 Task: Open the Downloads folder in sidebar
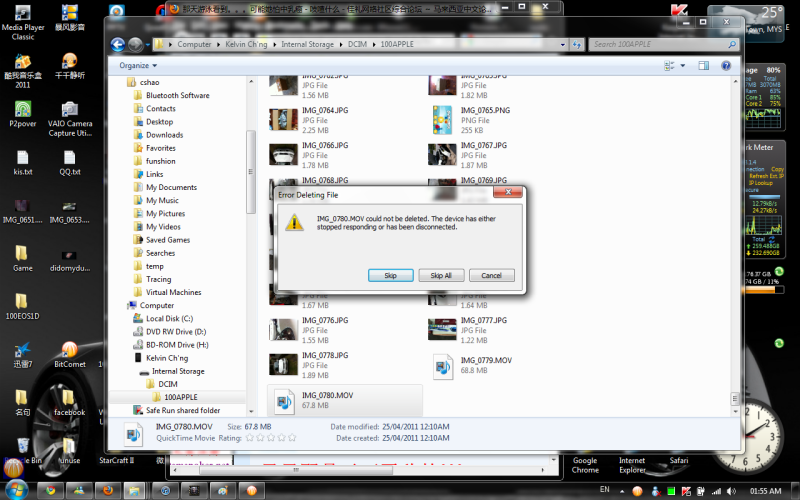(x=164, y=135)
